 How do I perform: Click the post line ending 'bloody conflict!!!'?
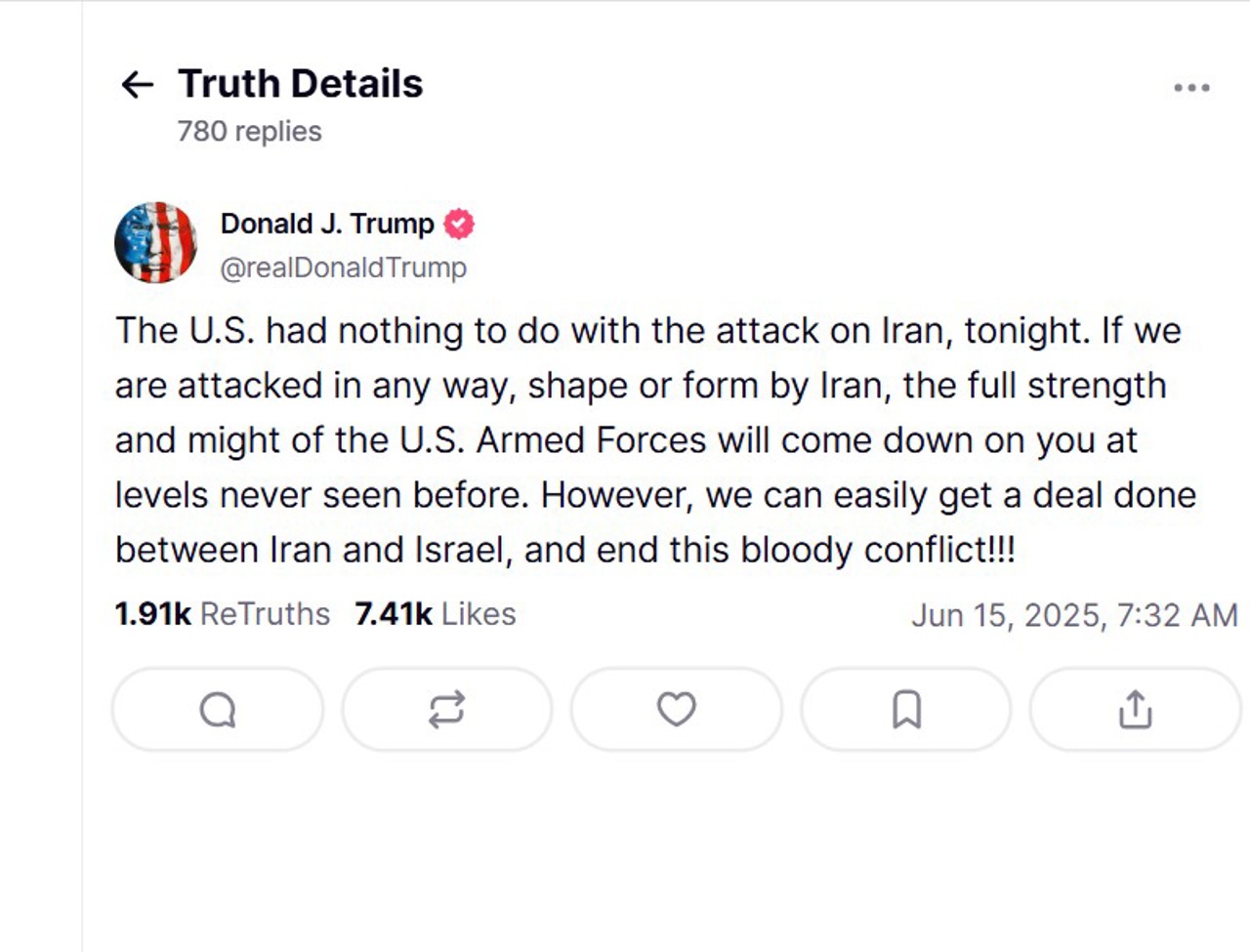564,550
